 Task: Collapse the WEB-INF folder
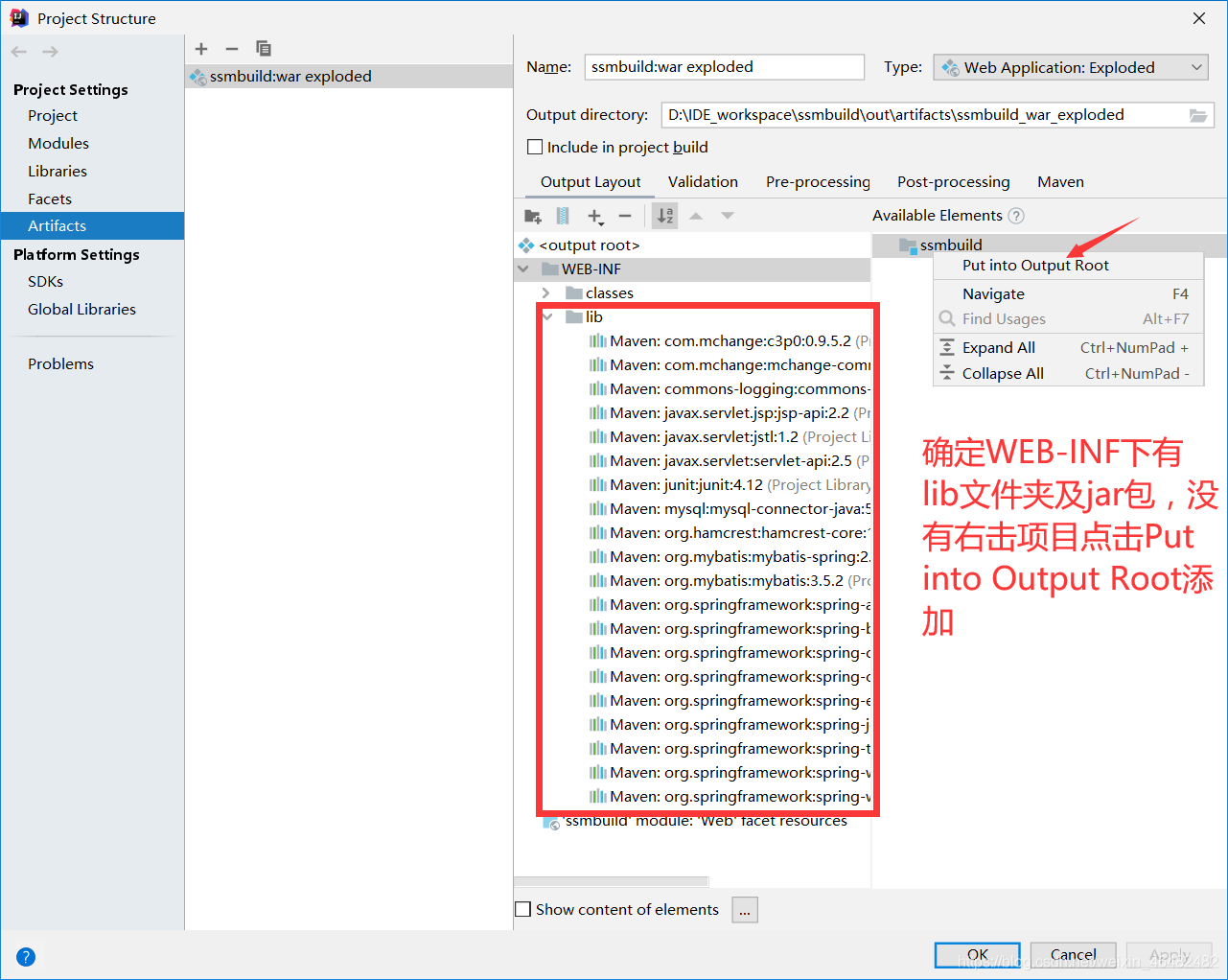tap(523, 268)
